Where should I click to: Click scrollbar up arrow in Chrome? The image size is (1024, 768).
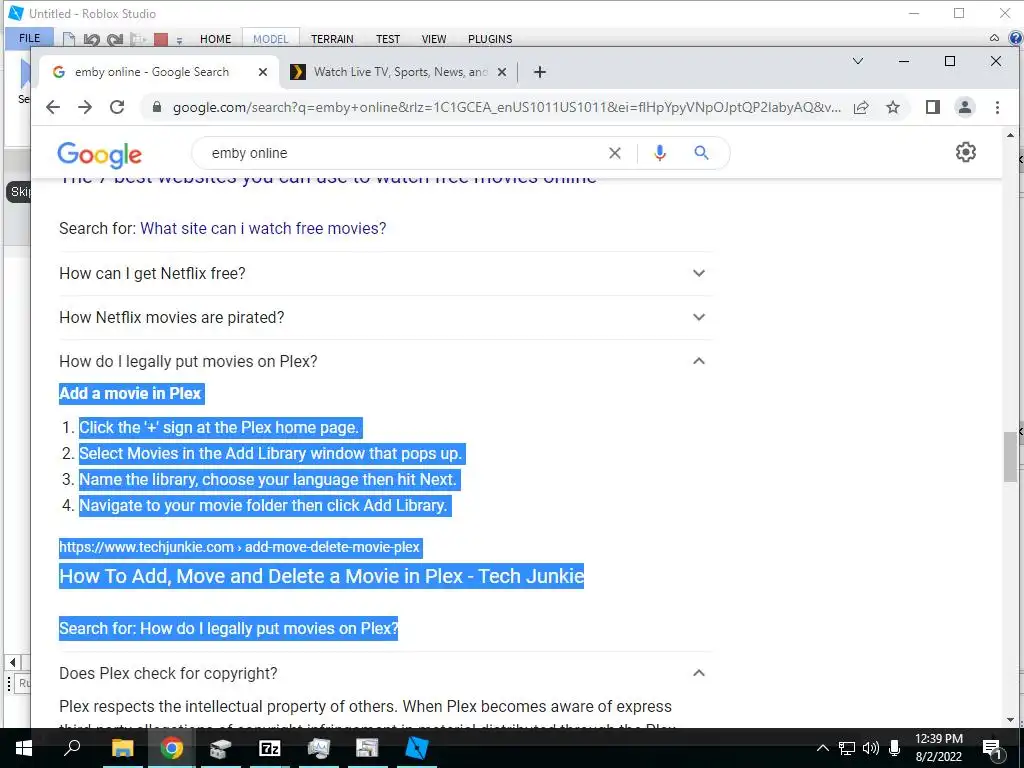tap(1010, 135)
